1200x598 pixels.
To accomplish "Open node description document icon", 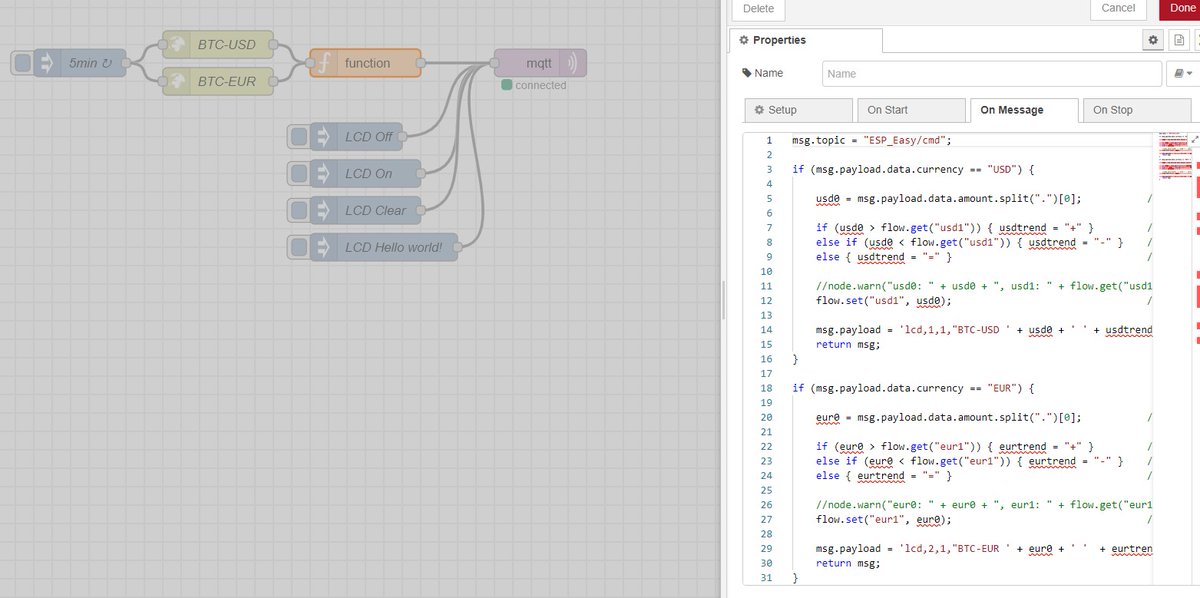I will 1179,40.
